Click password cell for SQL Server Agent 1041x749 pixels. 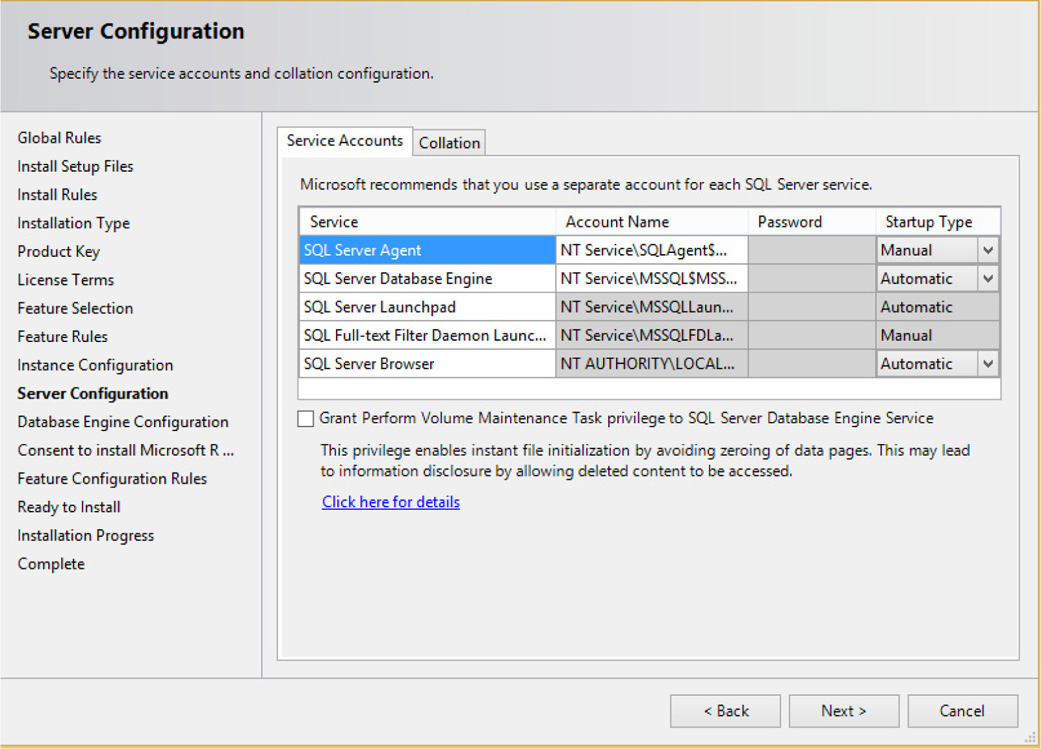[812, 250]
